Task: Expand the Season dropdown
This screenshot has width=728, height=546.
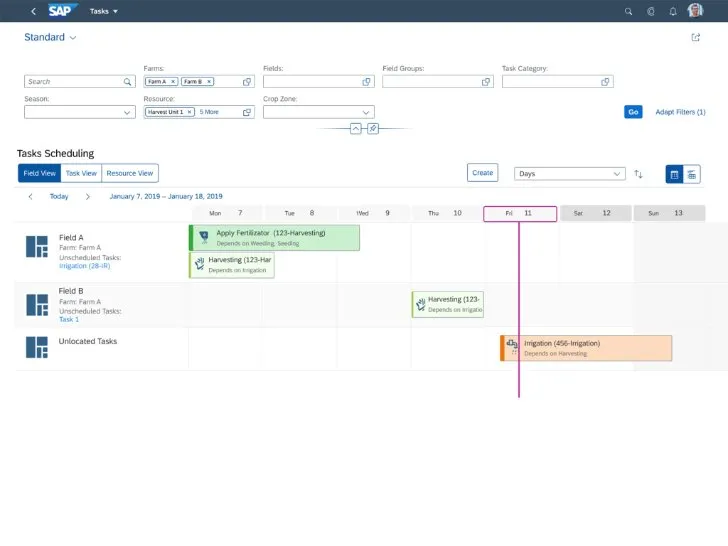Action: click(127, 113)
